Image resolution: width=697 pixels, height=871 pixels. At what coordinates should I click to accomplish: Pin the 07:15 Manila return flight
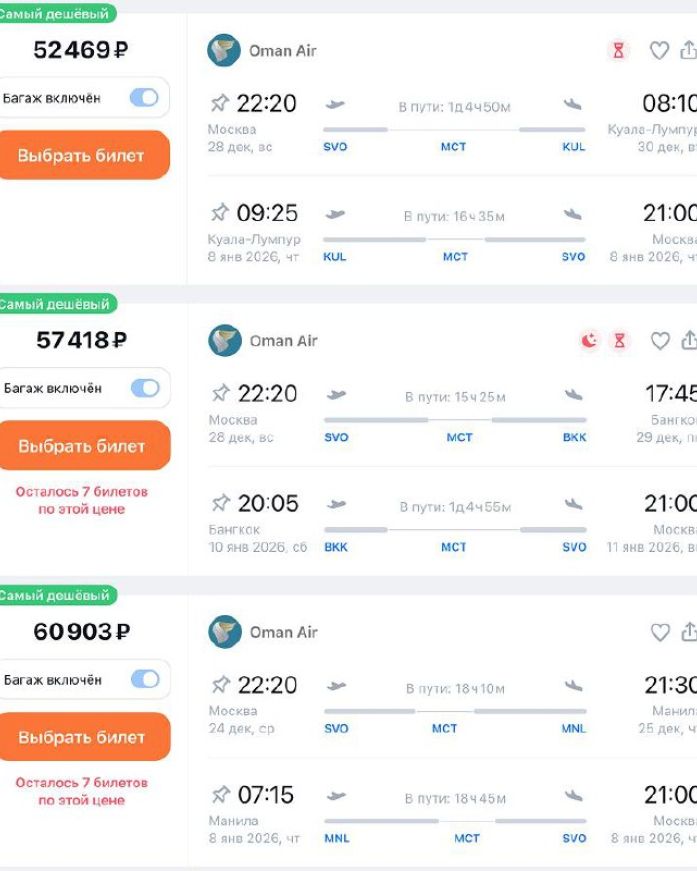point(221,794)
